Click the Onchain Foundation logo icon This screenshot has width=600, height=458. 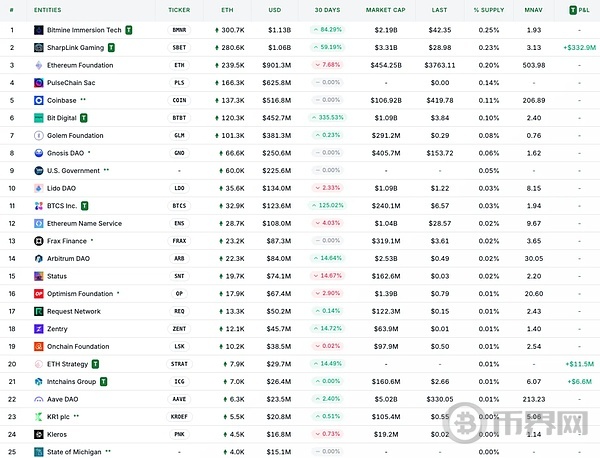tap(39, 347)
